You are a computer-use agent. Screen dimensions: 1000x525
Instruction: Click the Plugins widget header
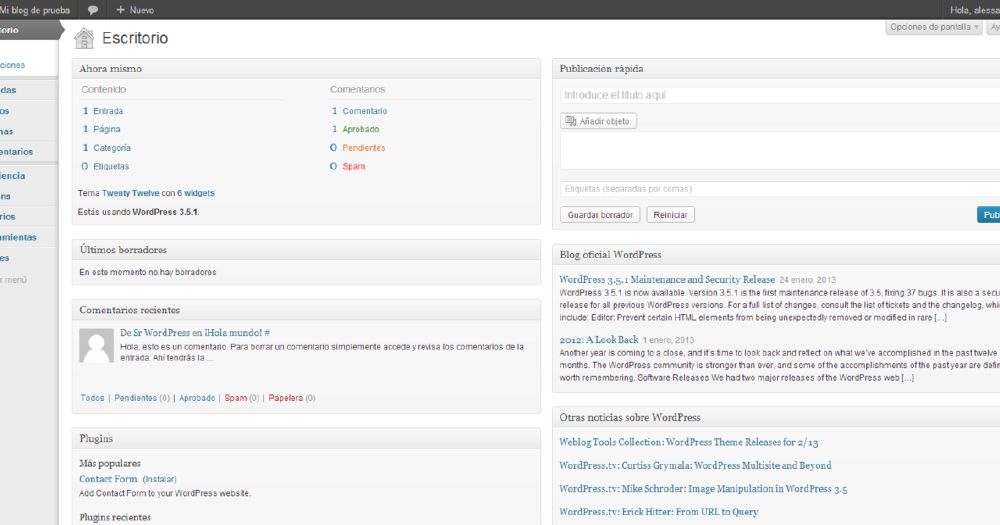(306, 439)
